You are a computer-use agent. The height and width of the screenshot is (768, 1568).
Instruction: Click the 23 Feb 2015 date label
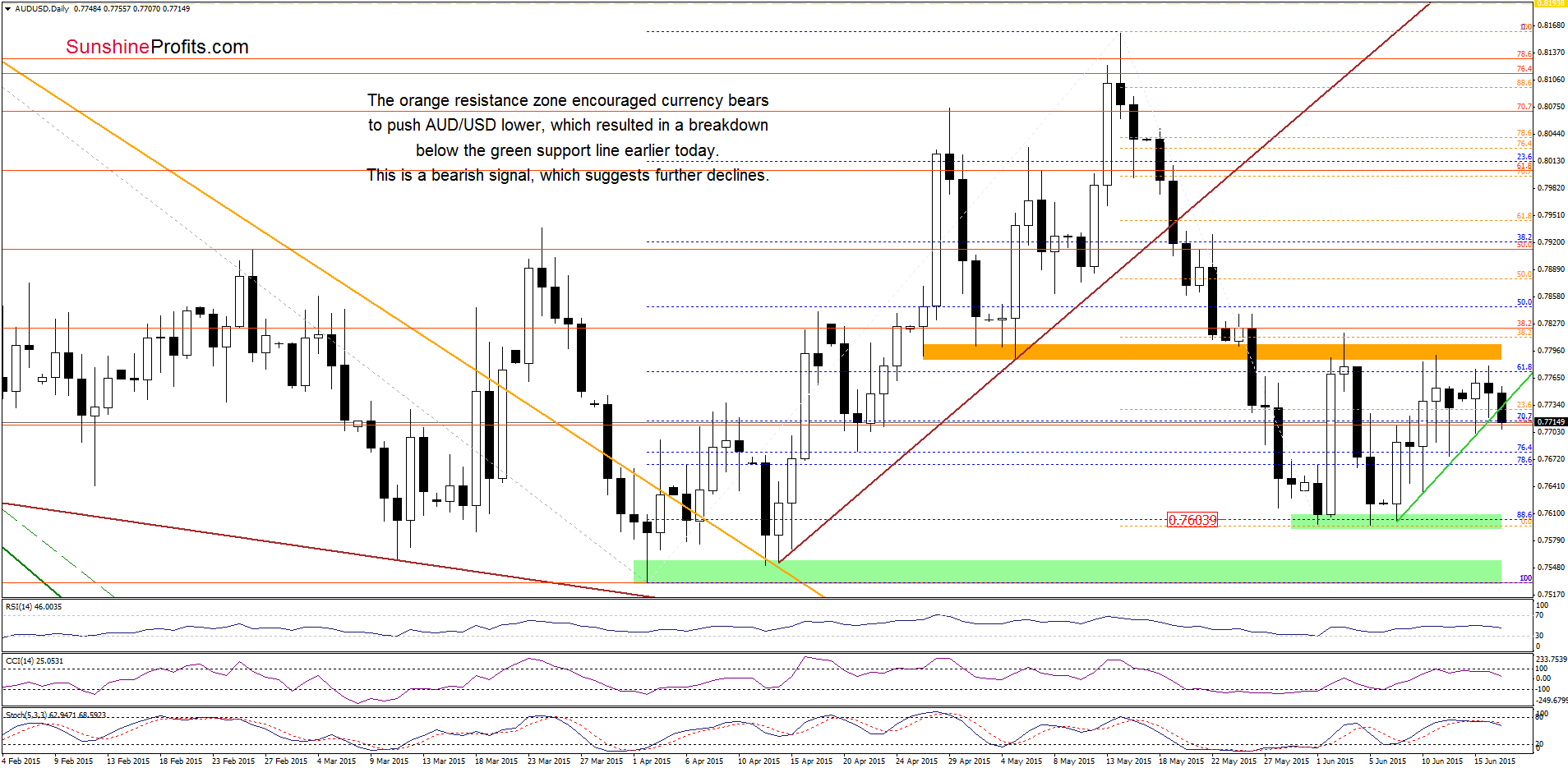pyautogui.click(x=233, y=761)
